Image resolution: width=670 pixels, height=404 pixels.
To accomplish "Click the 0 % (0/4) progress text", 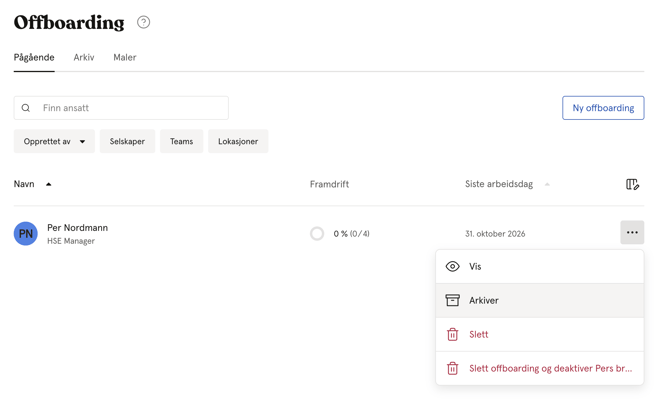I will click(352, 234).
